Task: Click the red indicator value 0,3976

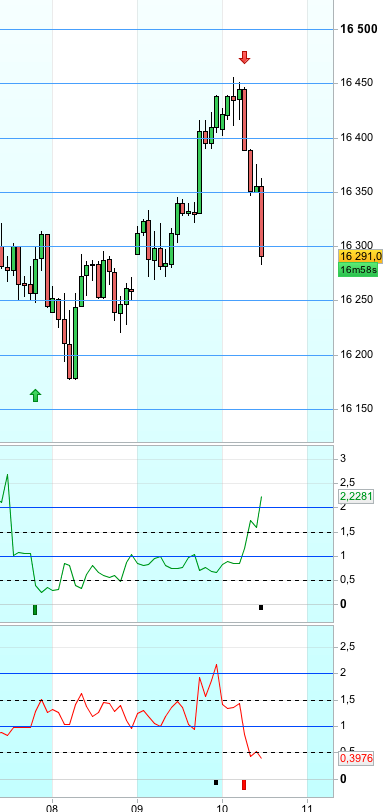Action: [356, 759]
